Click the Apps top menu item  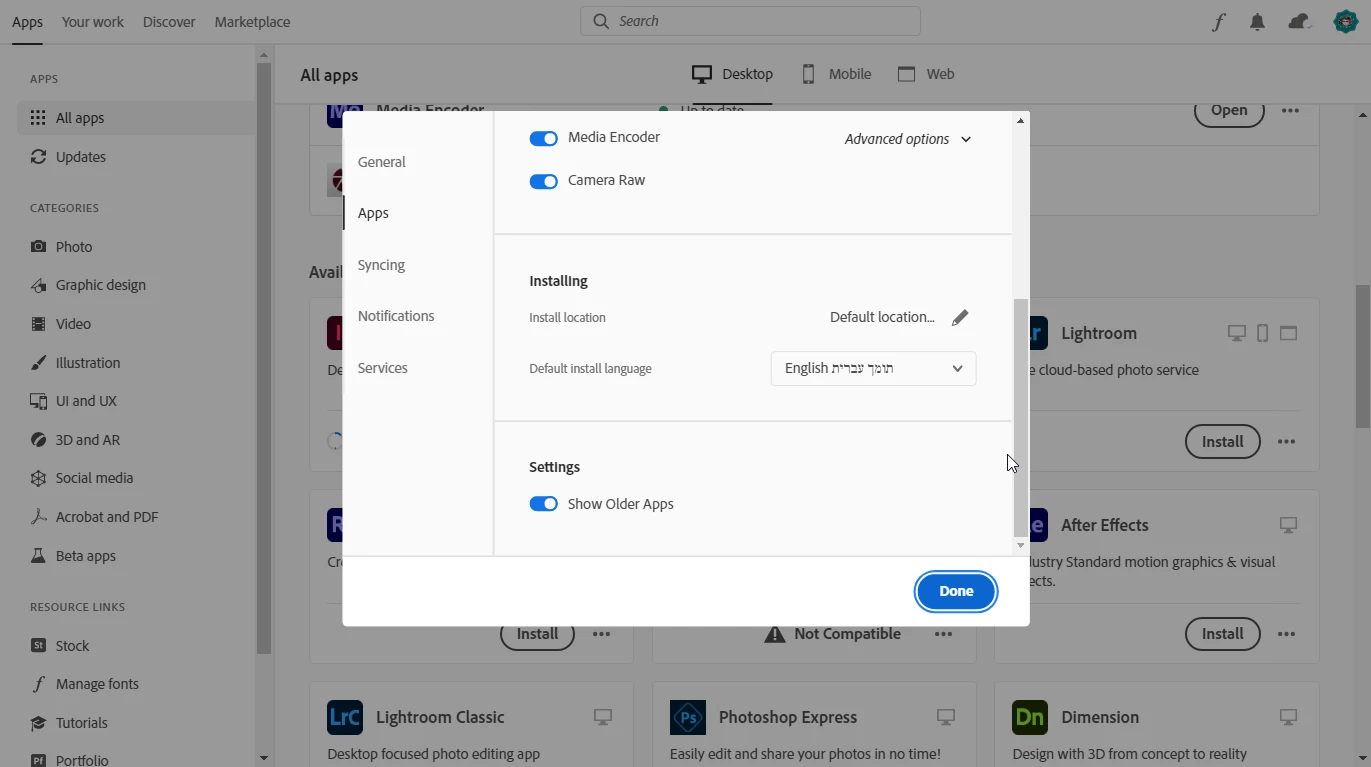[x=27, y=21]
